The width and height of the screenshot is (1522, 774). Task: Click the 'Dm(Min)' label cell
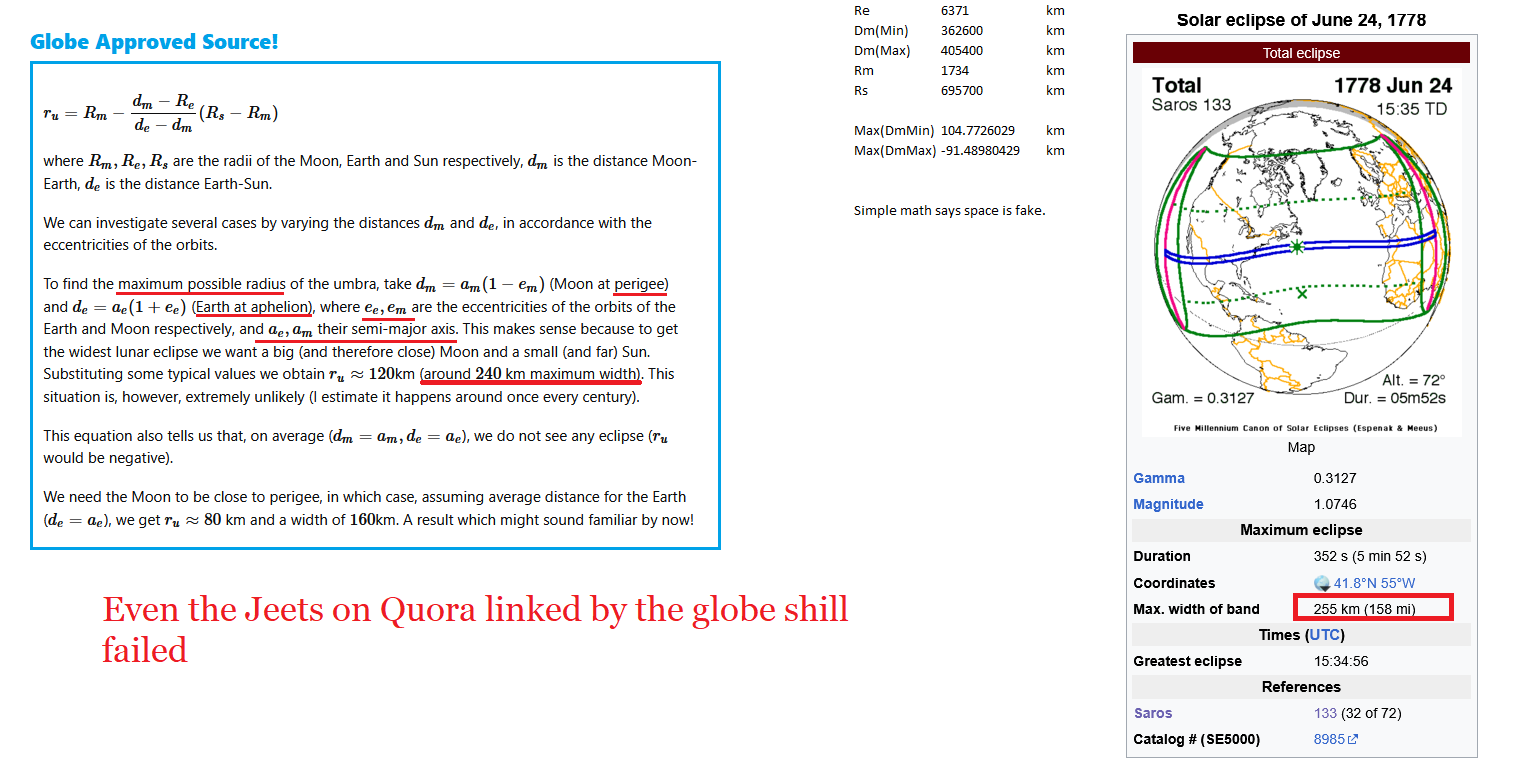(881, 31)
